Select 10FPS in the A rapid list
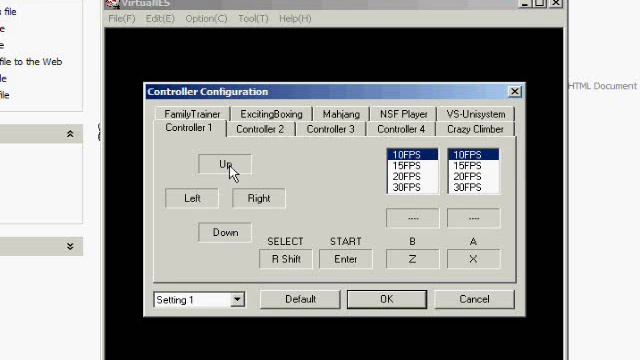 [473, 155]
